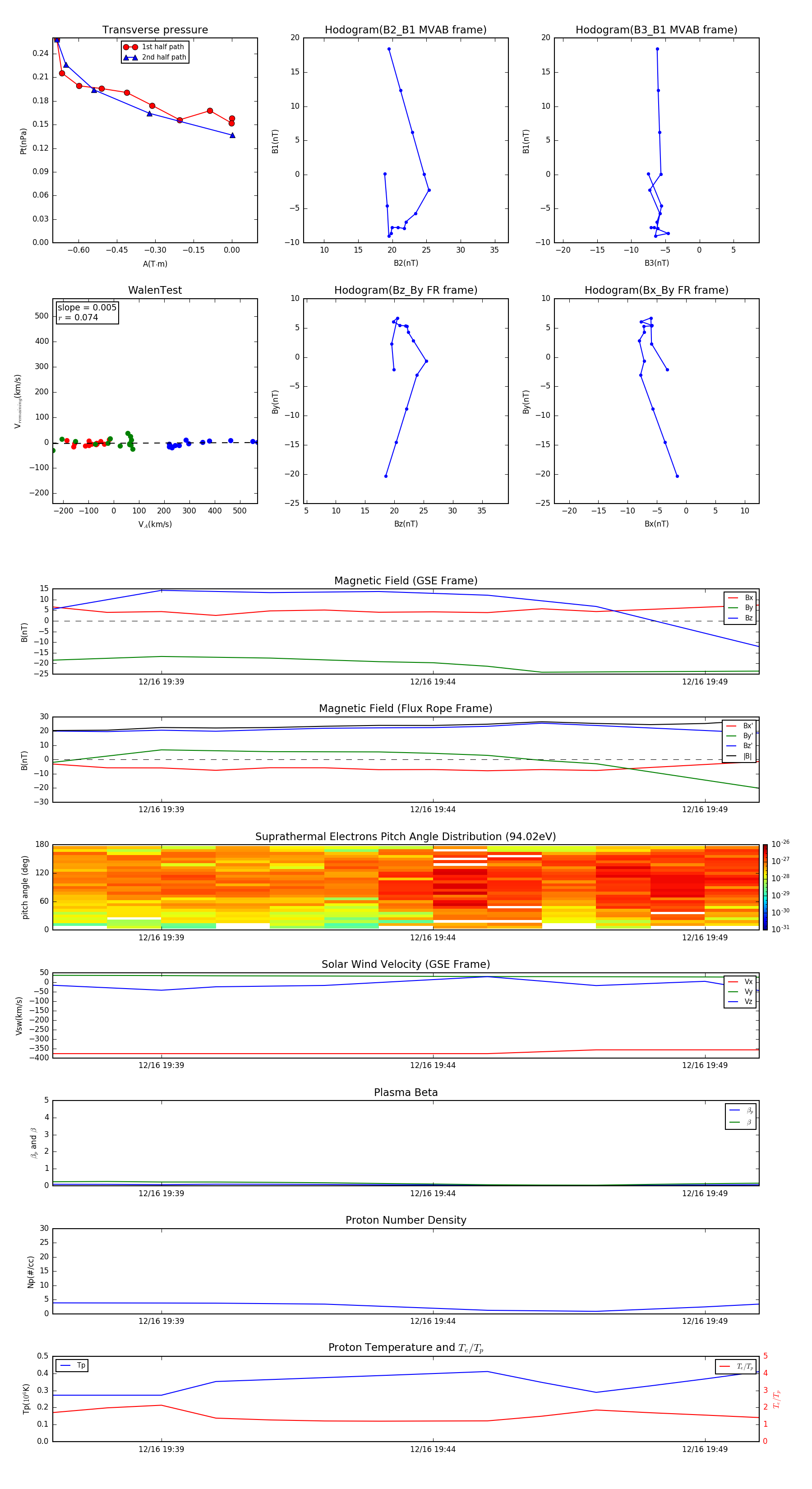The image size is (812, 1489).
Task: Click the red 'Te/Tp' legend entry
Action: [736, 1366]
